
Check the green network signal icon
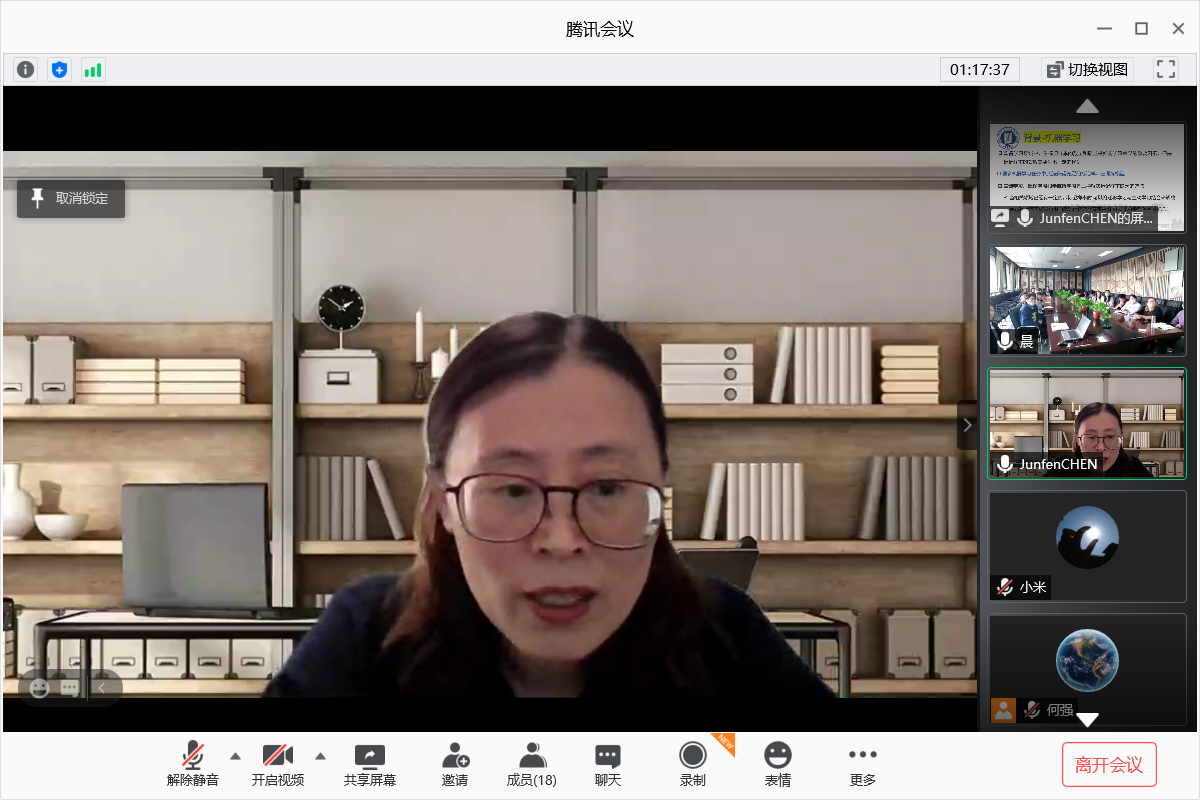93,70
